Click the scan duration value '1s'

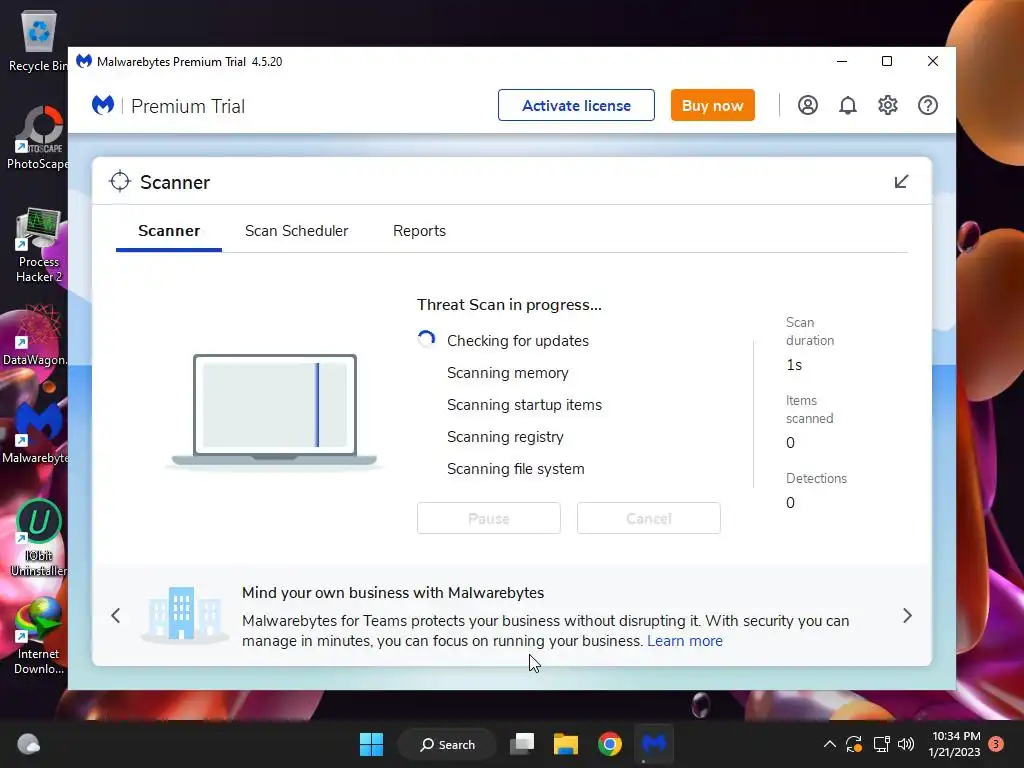coord(794,365)
